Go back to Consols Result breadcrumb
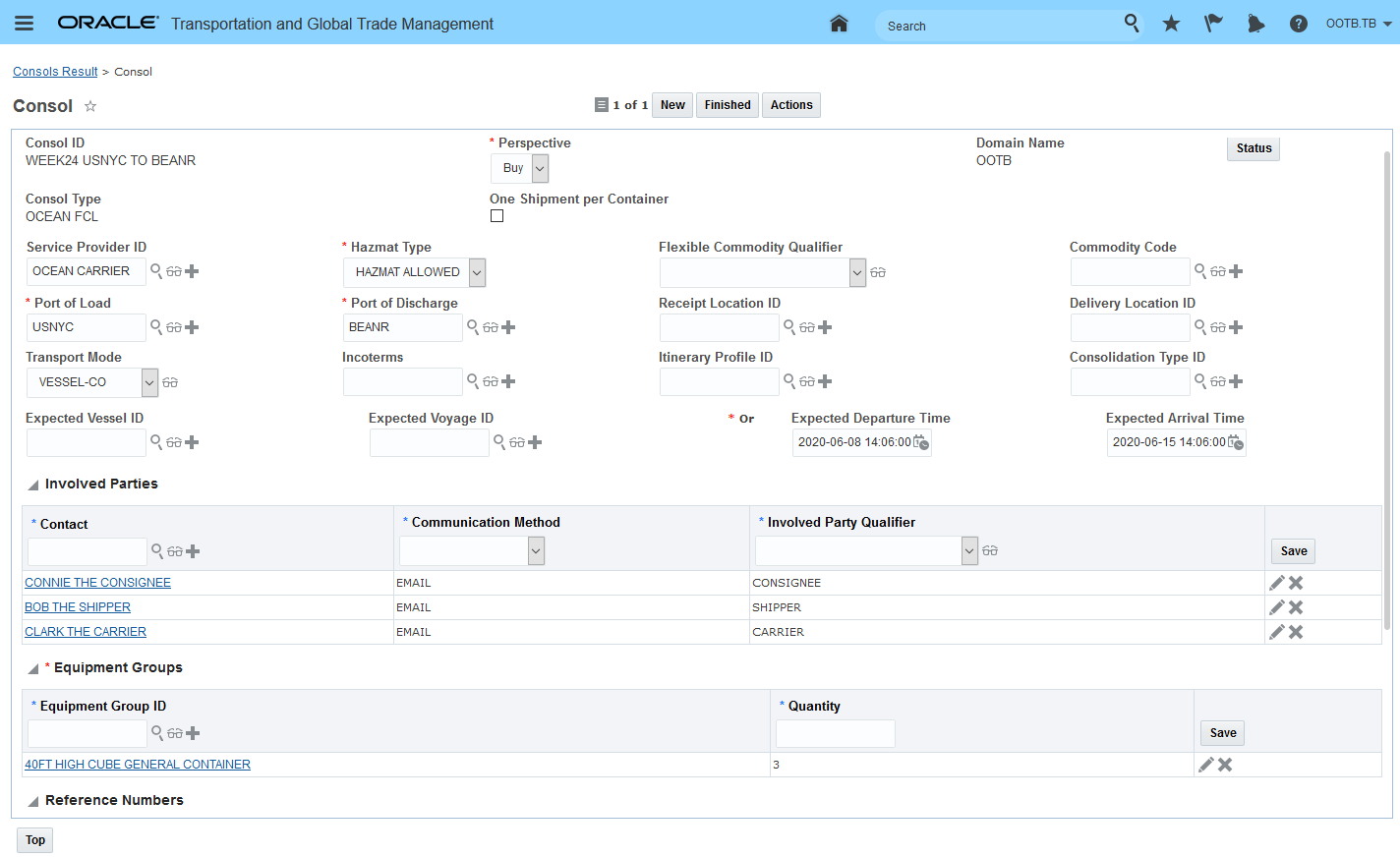1400x857 pixels. (55, 72)
